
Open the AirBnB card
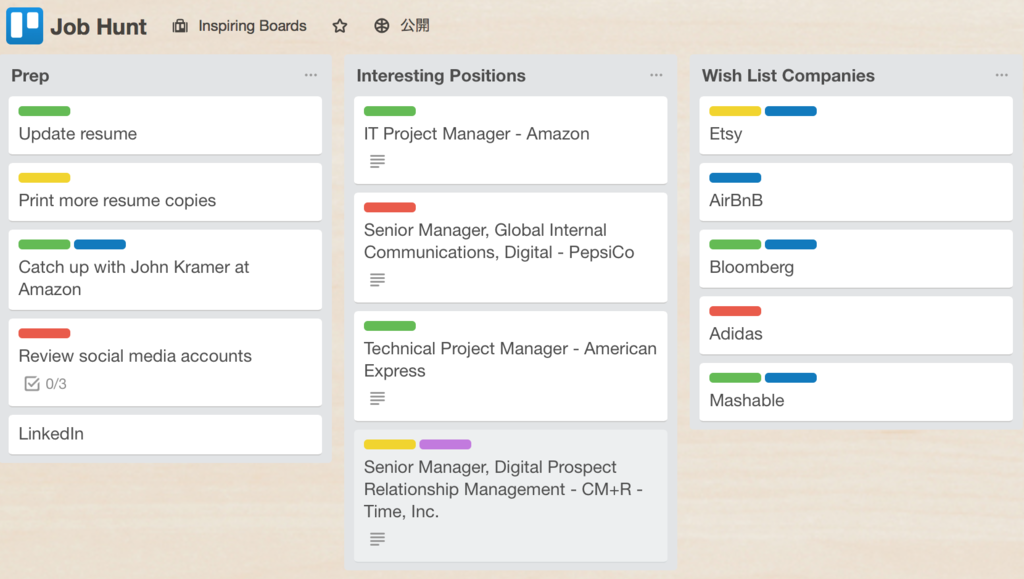point(856,192)
